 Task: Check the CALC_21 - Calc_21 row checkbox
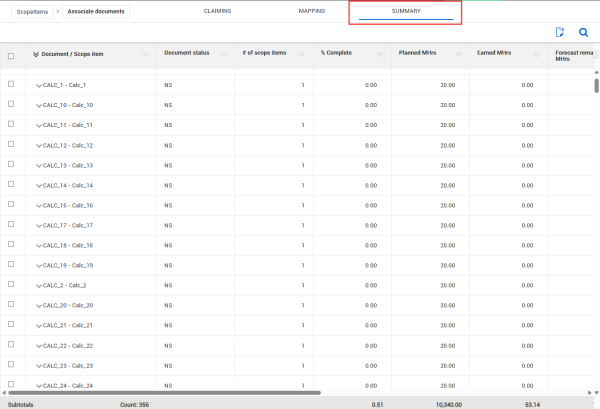11,324
